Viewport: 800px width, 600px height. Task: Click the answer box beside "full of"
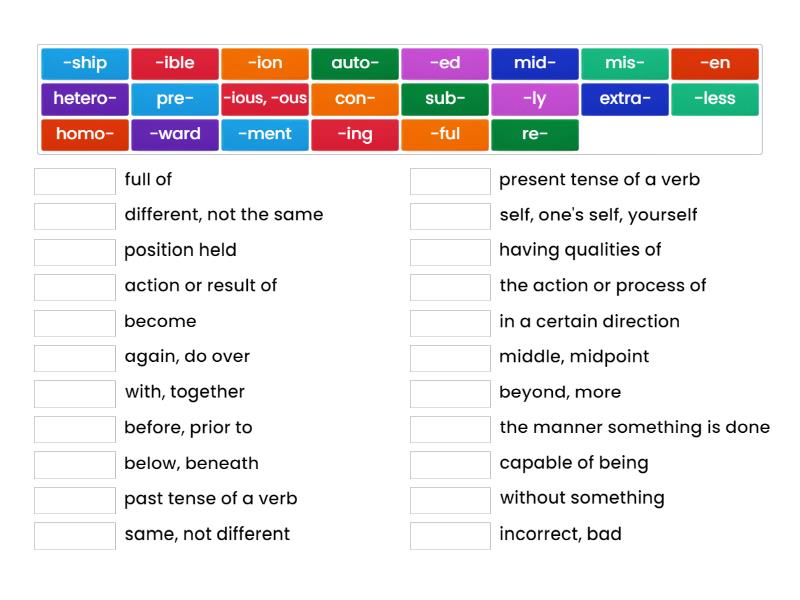[x=74, y=181]
